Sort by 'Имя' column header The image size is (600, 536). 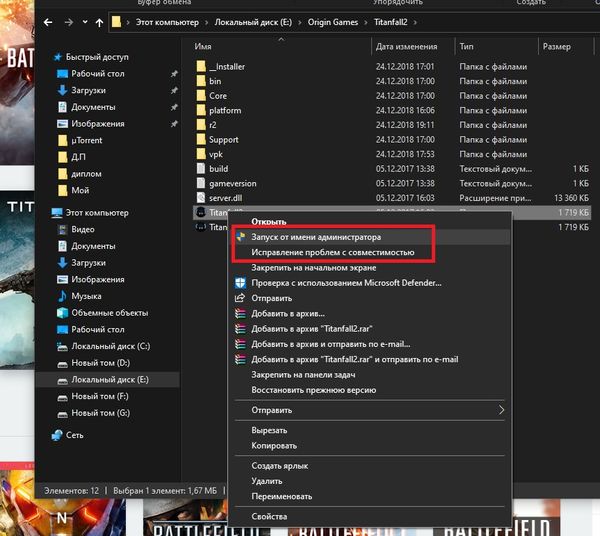click(x=203, y=46)
